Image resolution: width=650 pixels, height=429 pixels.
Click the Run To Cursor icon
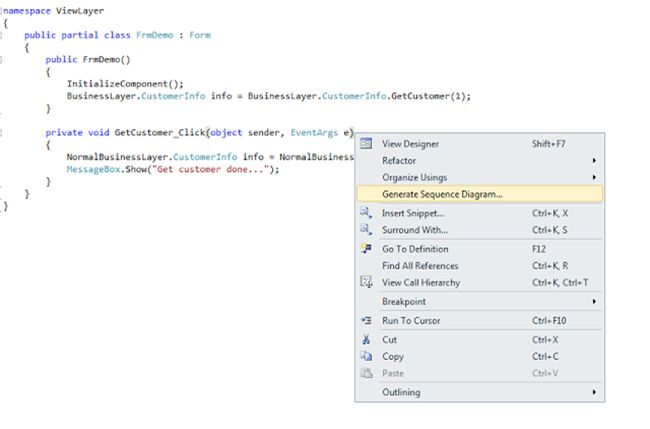pyautogui.click(x=366, y=321)
